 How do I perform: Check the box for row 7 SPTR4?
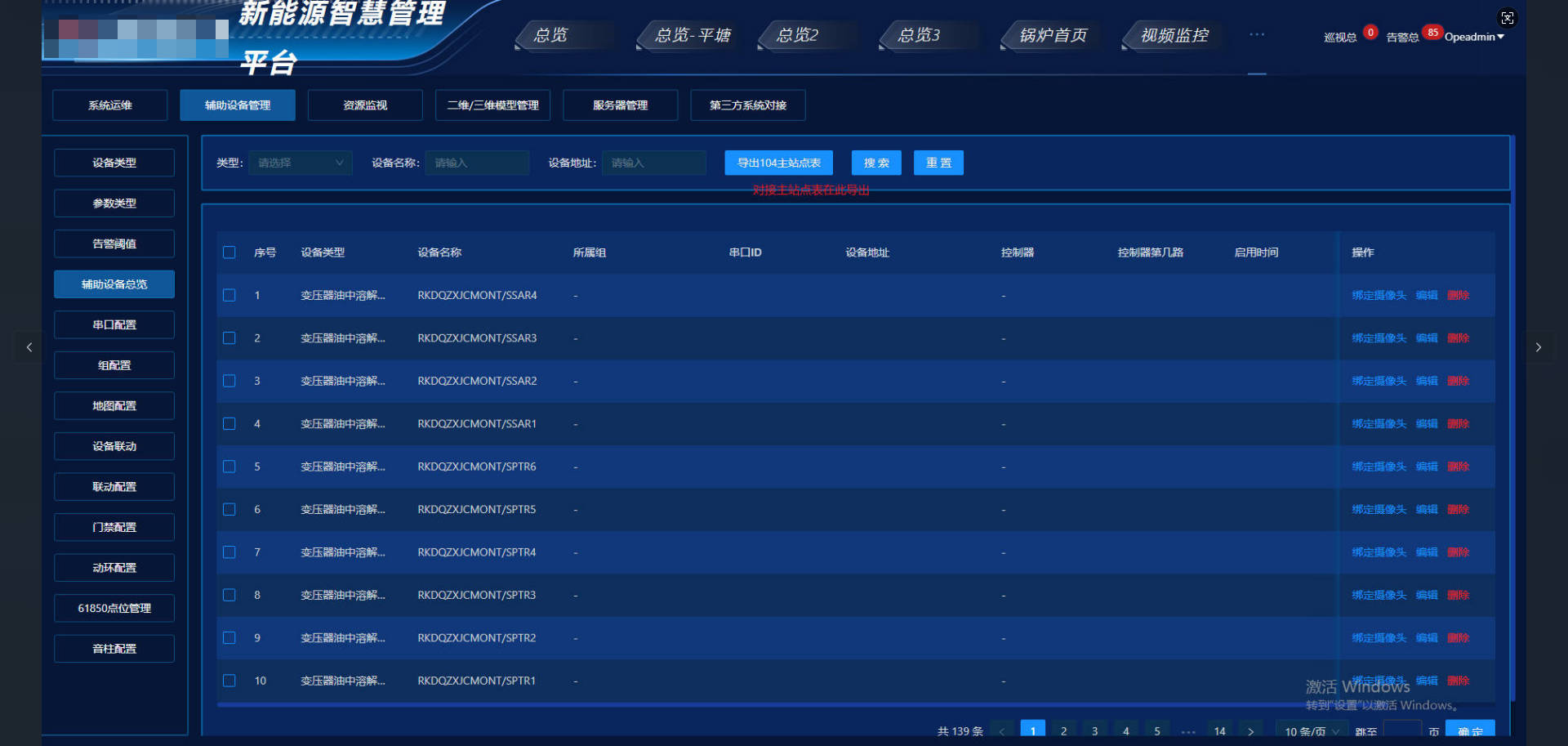[x=229, y=552]
